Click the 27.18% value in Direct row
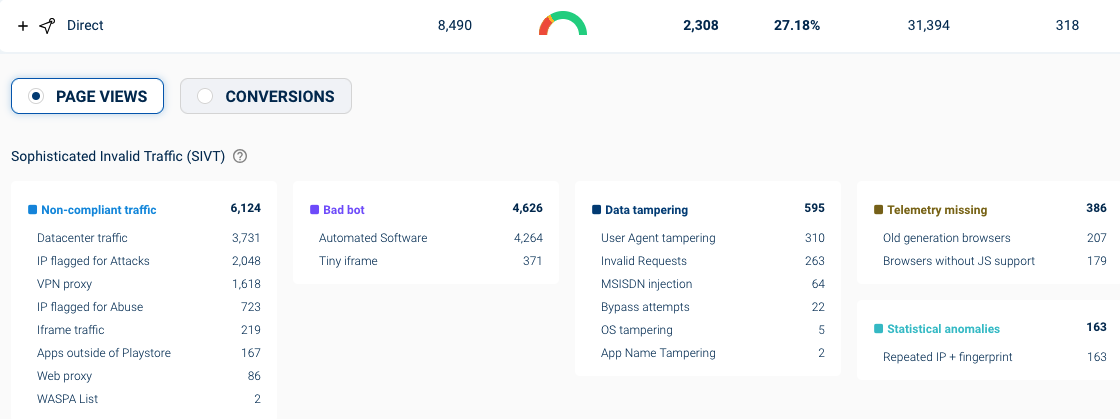This screenshot has width=1120, height=419. 797,26
